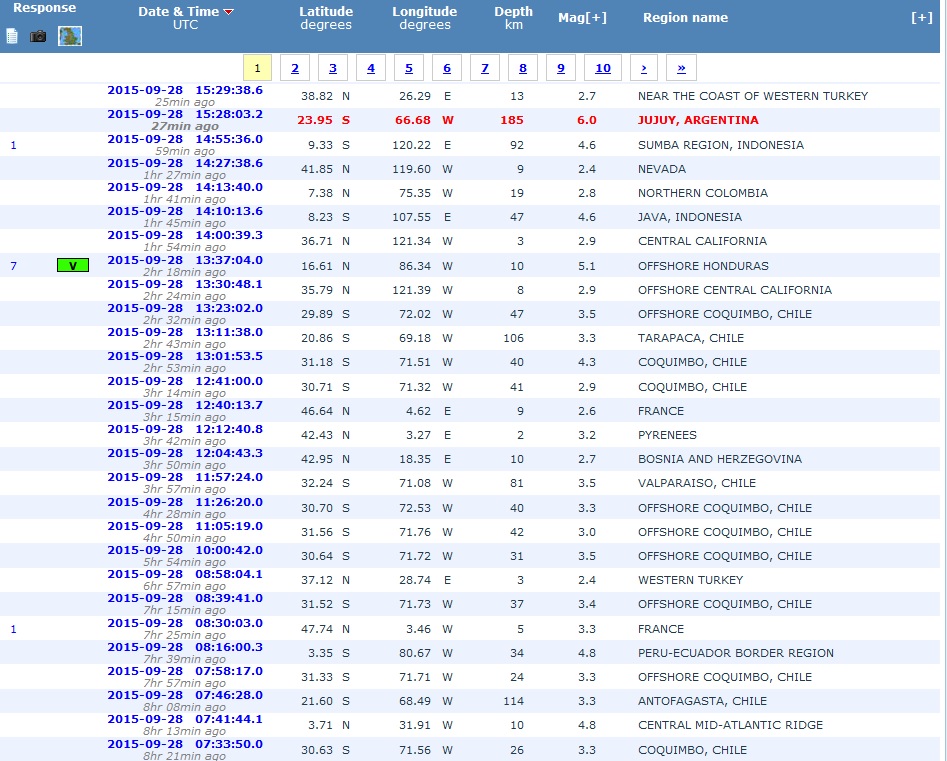Sort by Date & Time red arrow

228,12
